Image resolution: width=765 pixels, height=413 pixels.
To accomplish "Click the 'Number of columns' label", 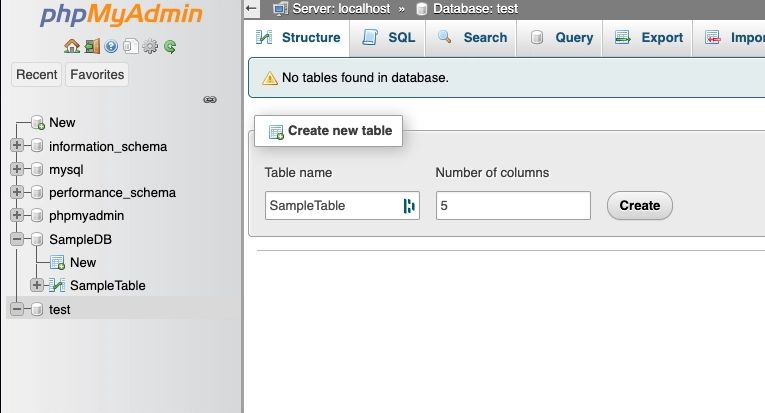I will pyautogui.click(x=492, y=173).
